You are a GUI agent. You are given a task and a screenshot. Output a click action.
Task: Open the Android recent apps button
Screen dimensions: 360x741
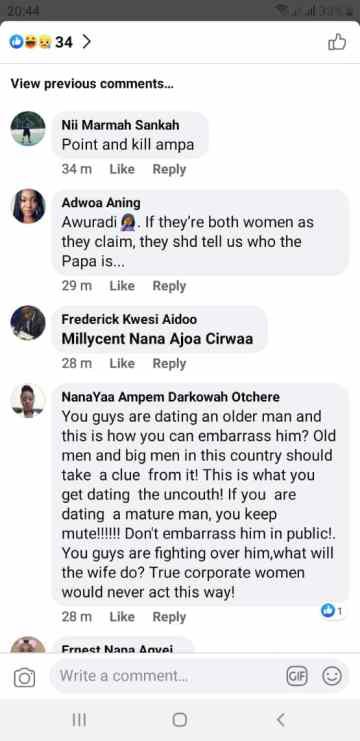pyautogui.click(x=79, y=720)
